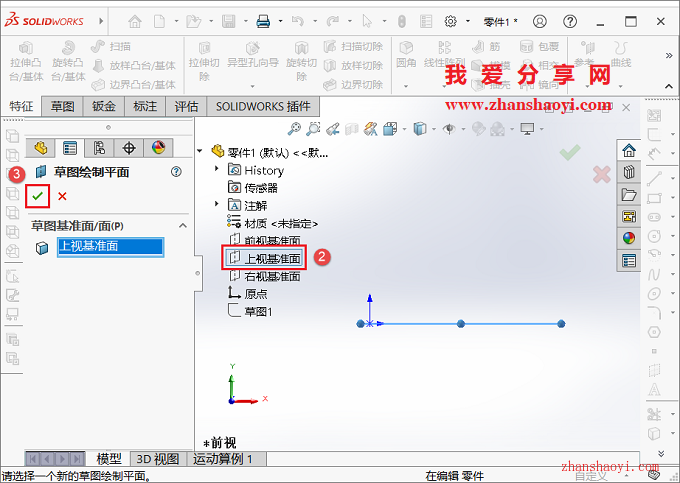
Task: Click the Undo arrow icon
Action: pyautogui.click(x=298, y=21)
